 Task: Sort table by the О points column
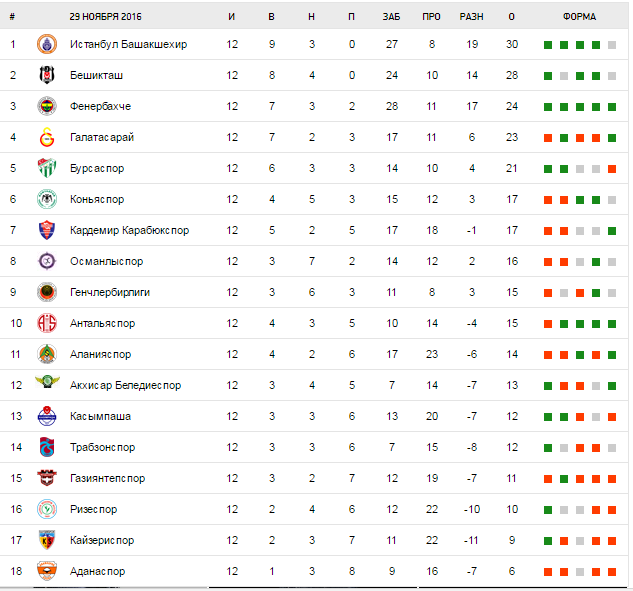point(511,17)
